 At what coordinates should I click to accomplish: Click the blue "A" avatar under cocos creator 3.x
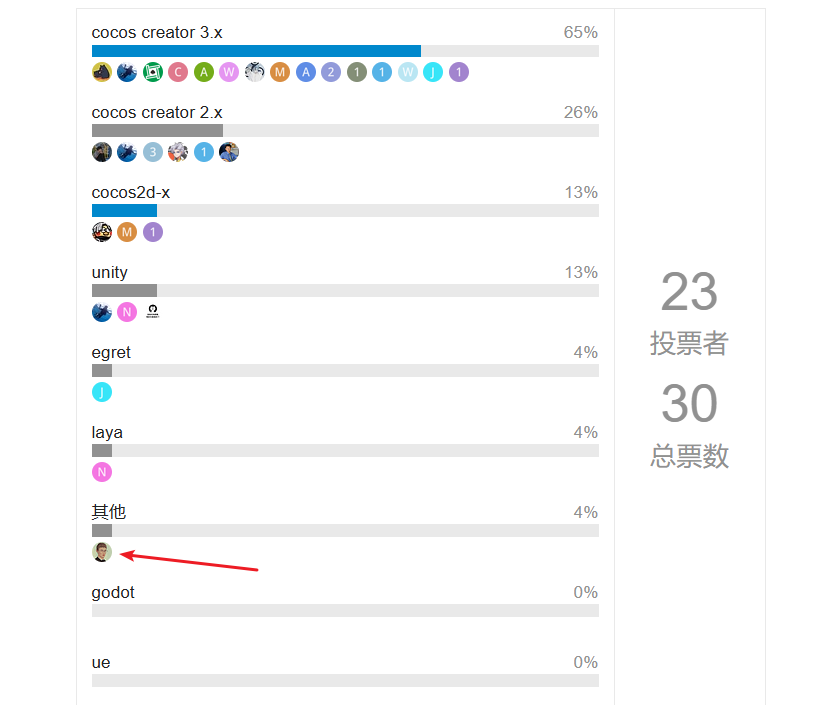click(306, 72)
